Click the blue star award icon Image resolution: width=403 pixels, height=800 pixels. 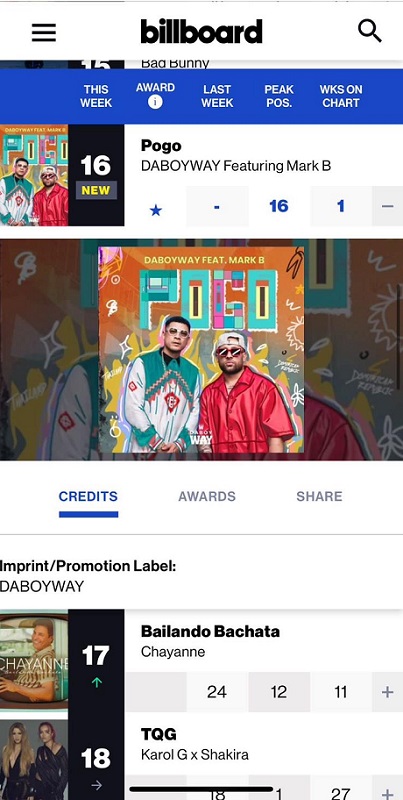(x=156, y=210)
